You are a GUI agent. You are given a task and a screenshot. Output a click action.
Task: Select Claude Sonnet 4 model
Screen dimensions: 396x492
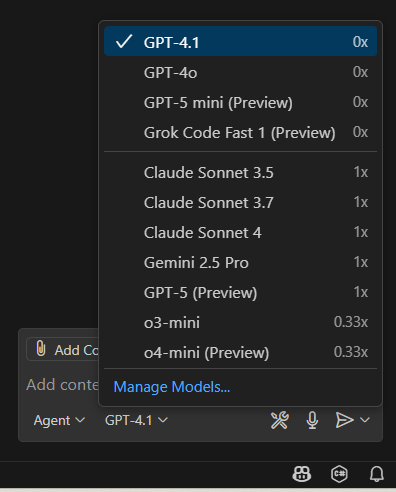click(x=240, y=232)
